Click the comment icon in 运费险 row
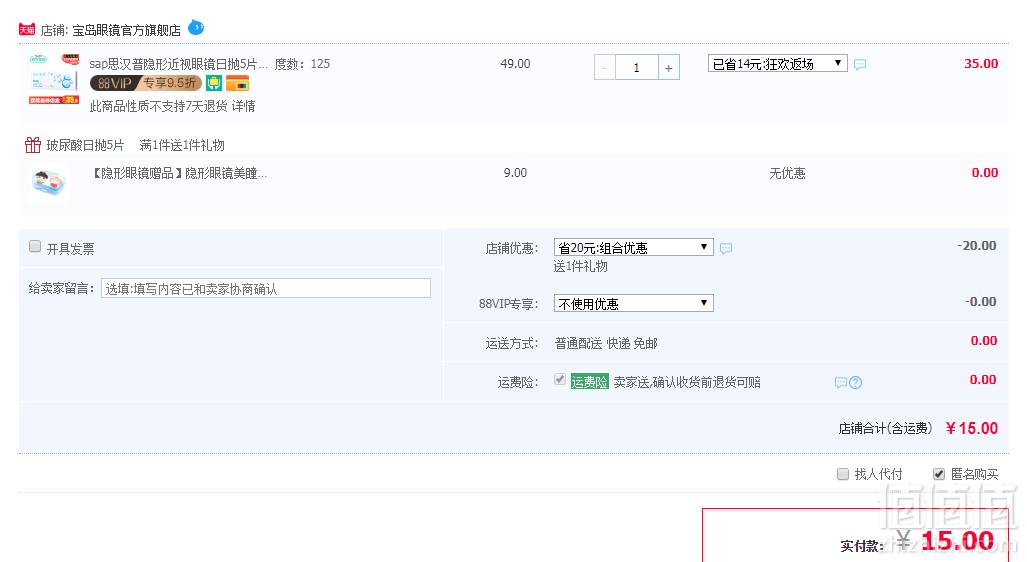This screenshot has height=562, width=1027. (840, 383)
